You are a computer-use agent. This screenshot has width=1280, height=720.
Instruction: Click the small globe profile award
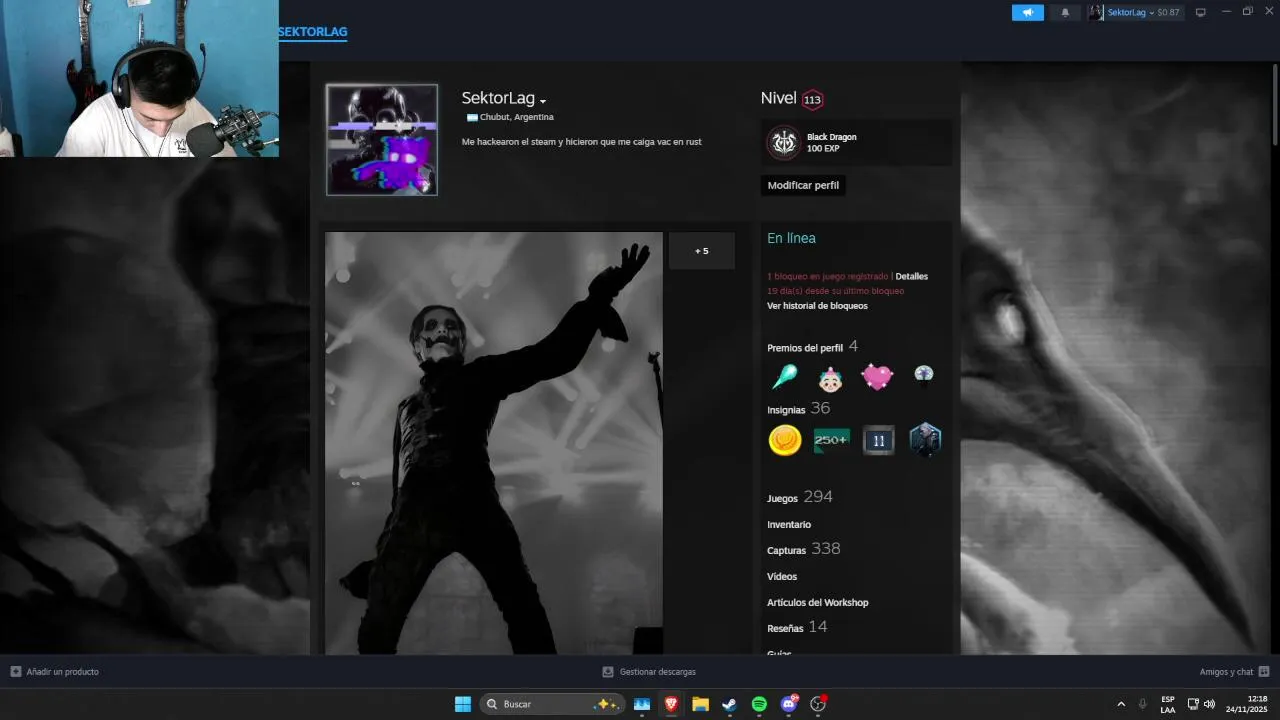[x=924, y=375]
